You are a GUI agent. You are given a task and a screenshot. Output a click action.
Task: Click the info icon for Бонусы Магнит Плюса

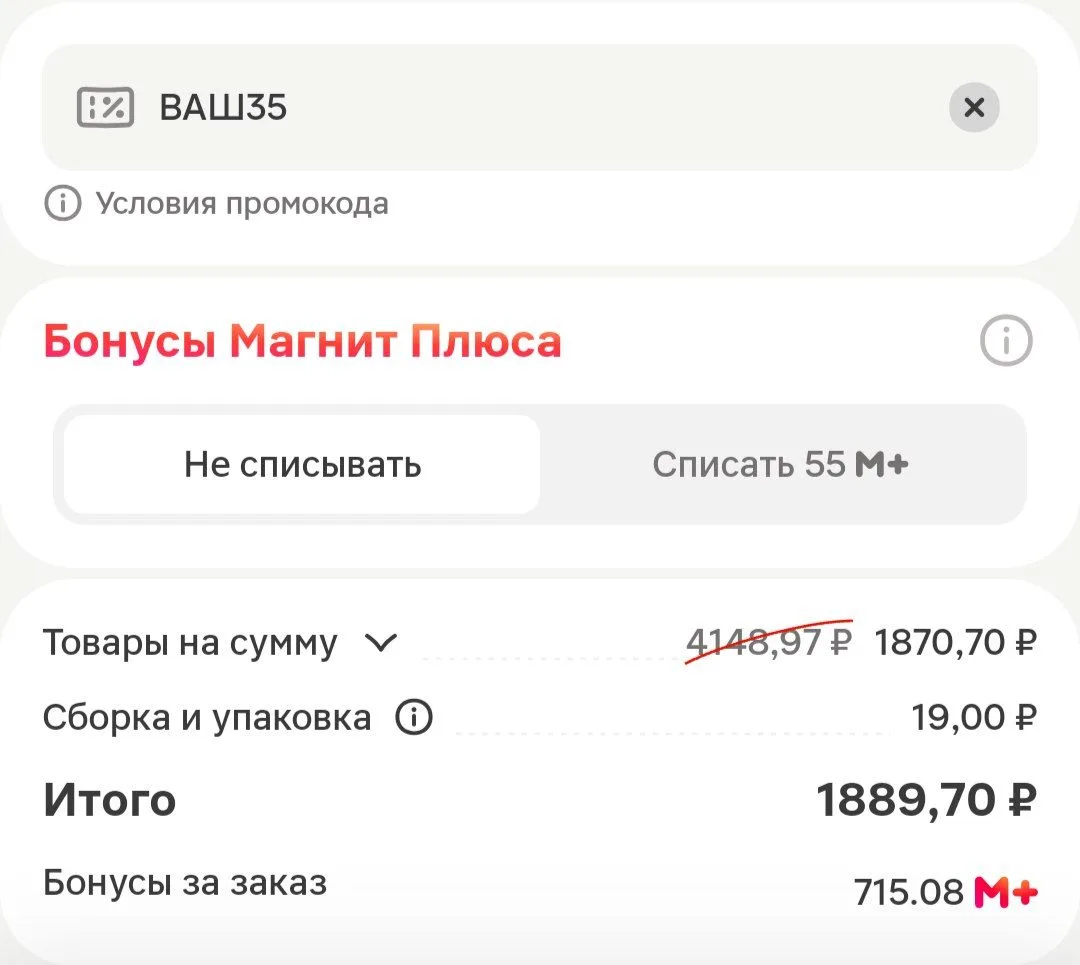pyautogui.click(x=1006, y=340)
